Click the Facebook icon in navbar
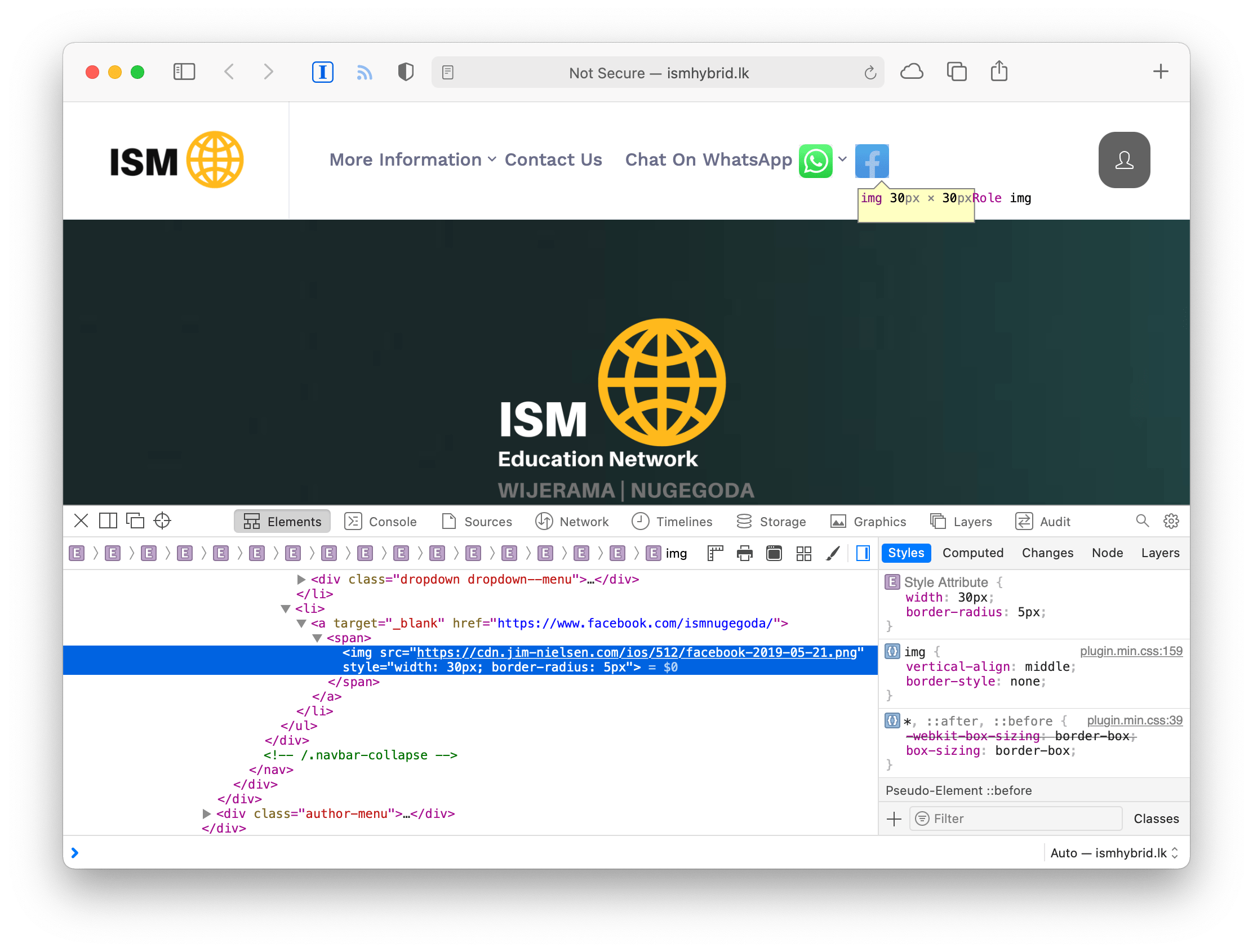The width and height of the screenshot is (1253, 952). pos(872,161)
